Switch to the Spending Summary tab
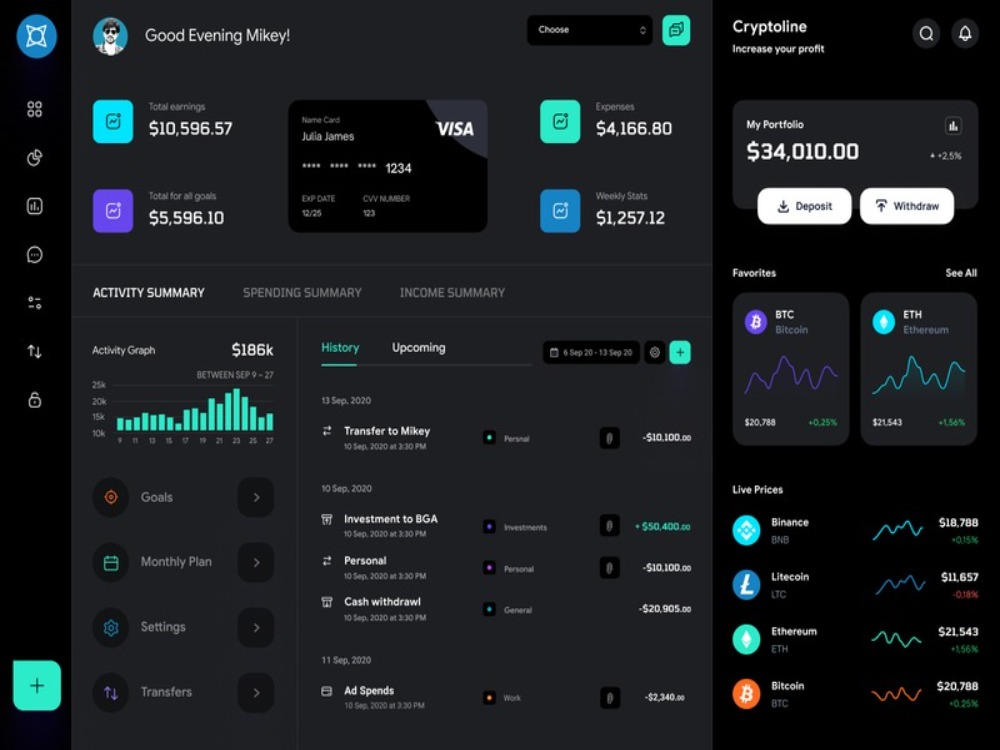 [x=302, y=293]
